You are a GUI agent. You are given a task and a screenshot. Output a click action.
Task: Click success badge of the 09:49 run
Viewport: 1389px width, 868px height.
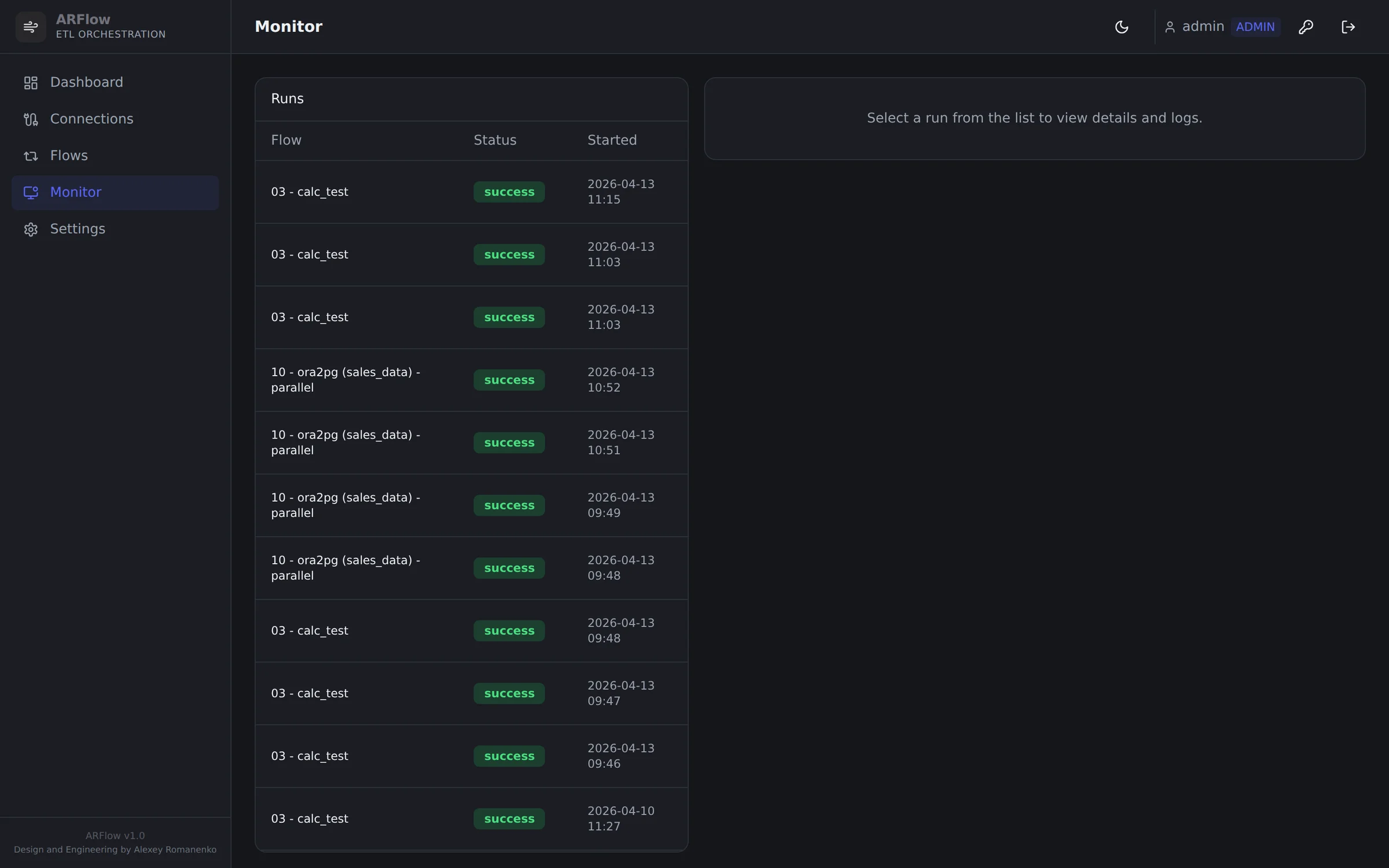[x=509, y=505]
